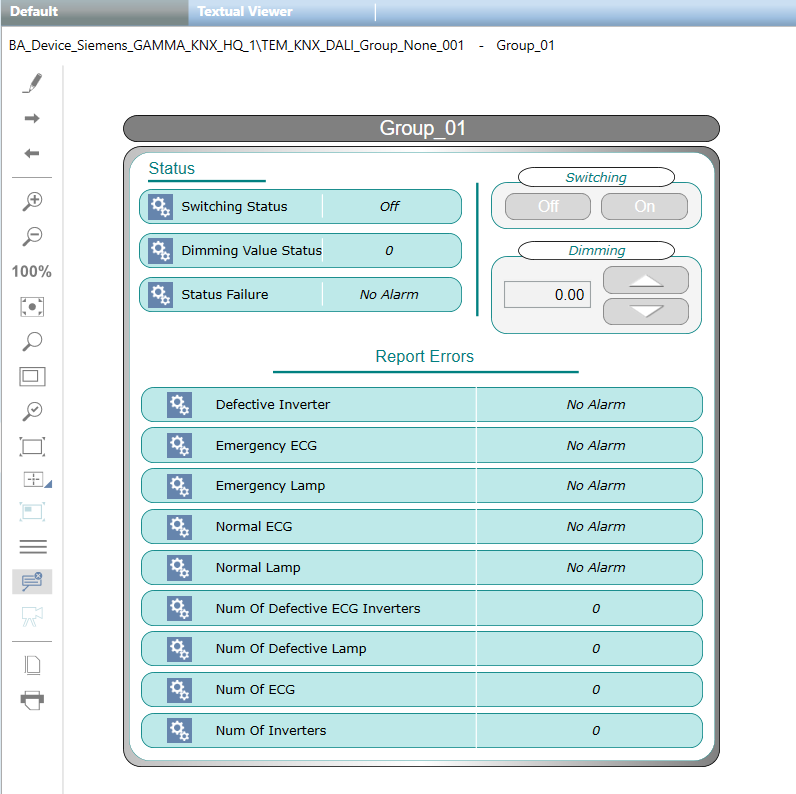Reset zoom to 100%

(32, 272)
